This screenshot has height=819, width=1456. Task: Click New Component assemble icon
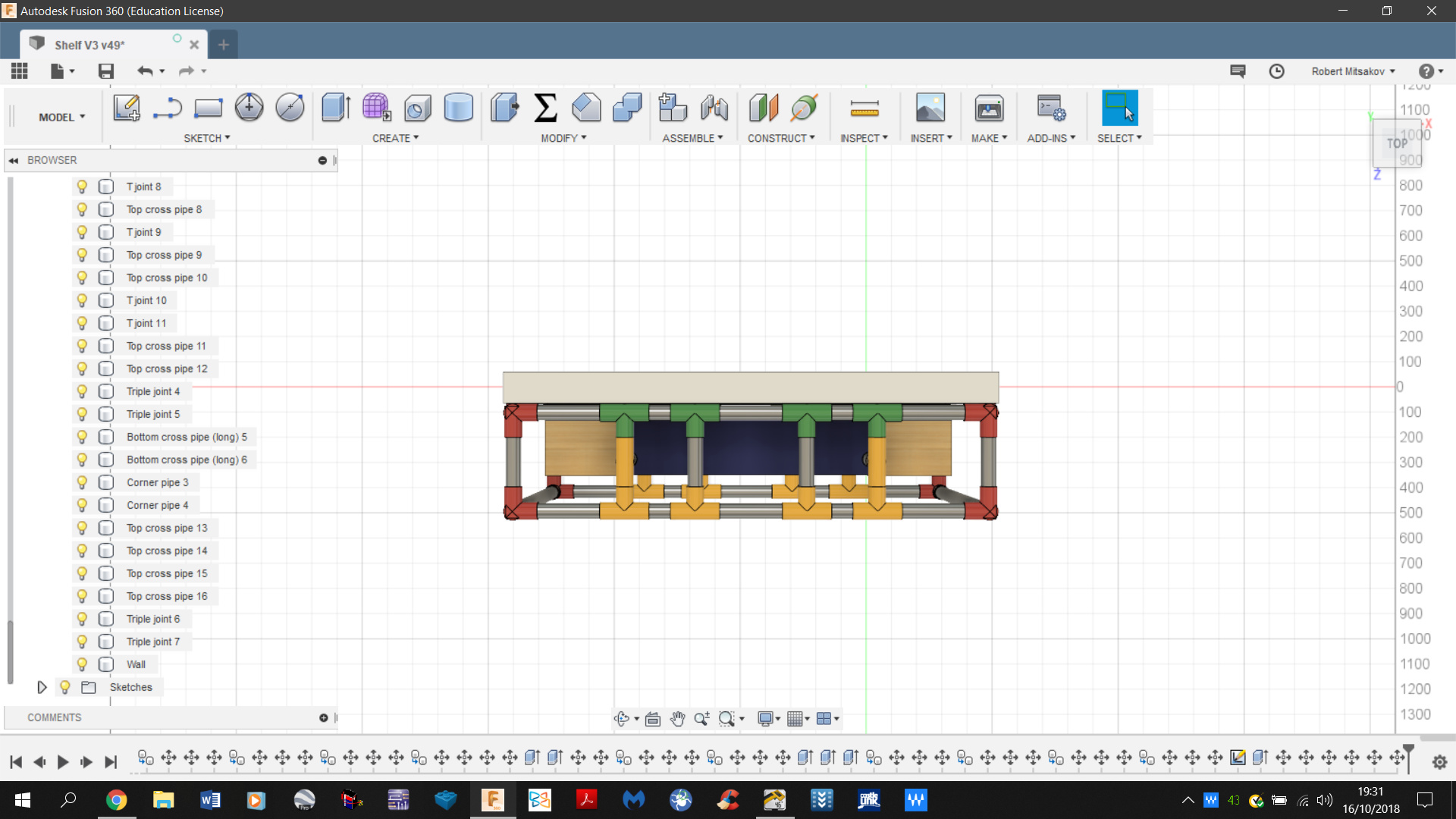[672, 108]
